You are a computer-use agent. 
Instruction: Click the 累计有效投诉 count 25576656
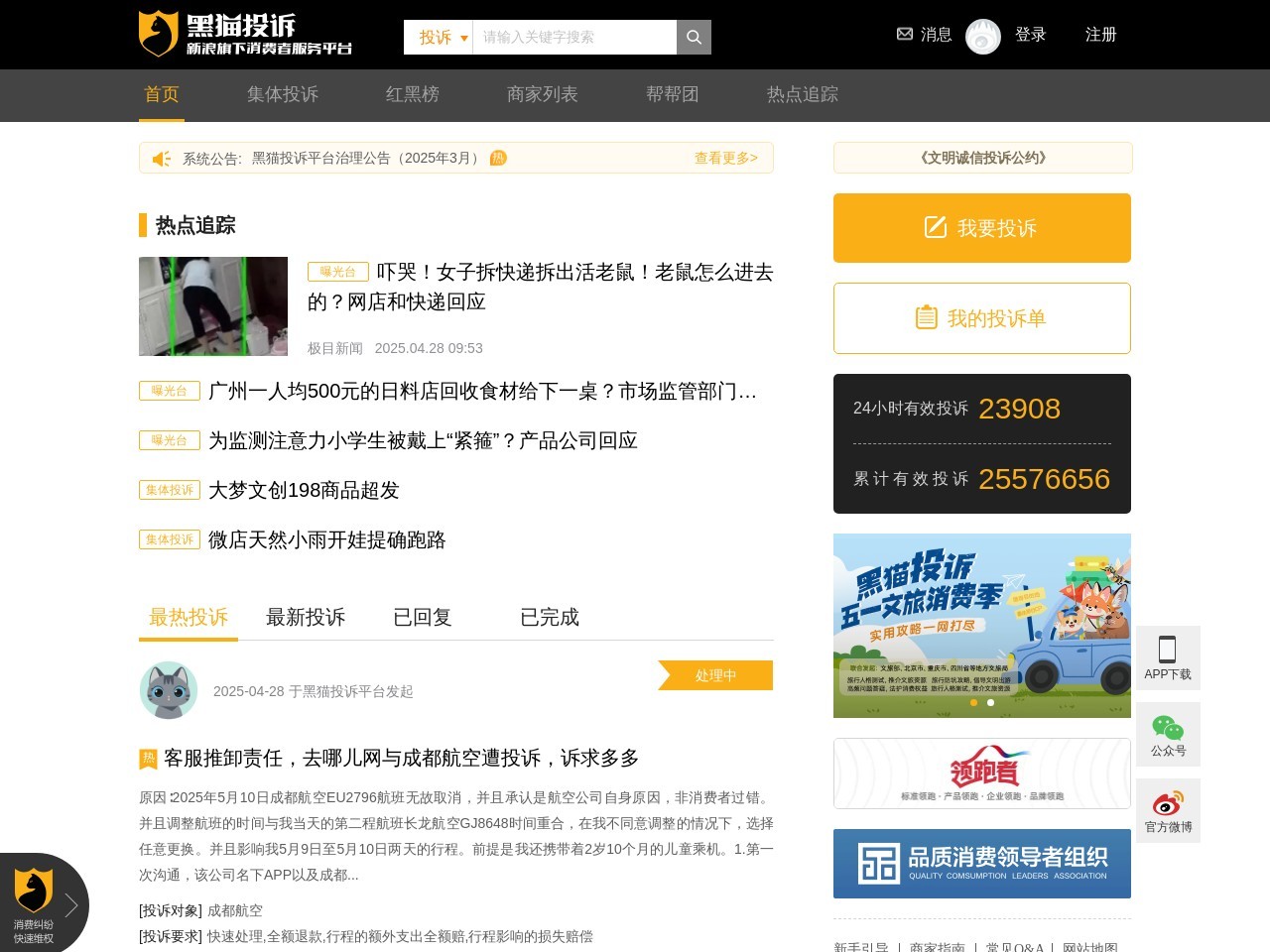click(1044, 479)
